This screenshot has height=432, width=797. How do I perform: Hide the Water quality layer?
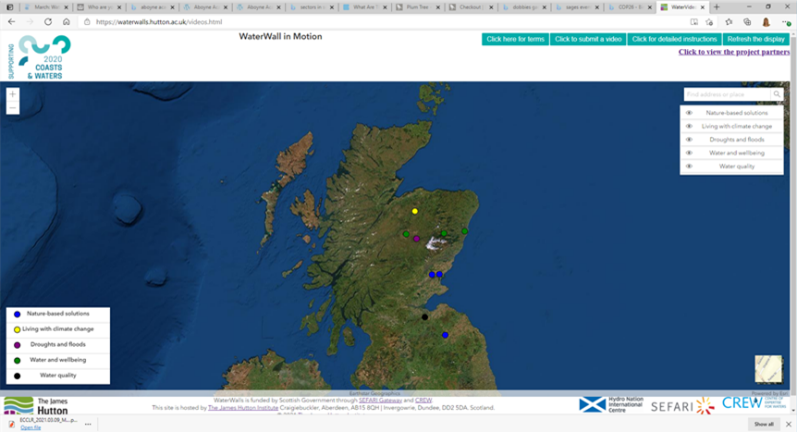pyautogui.click(x=689, y=166)
